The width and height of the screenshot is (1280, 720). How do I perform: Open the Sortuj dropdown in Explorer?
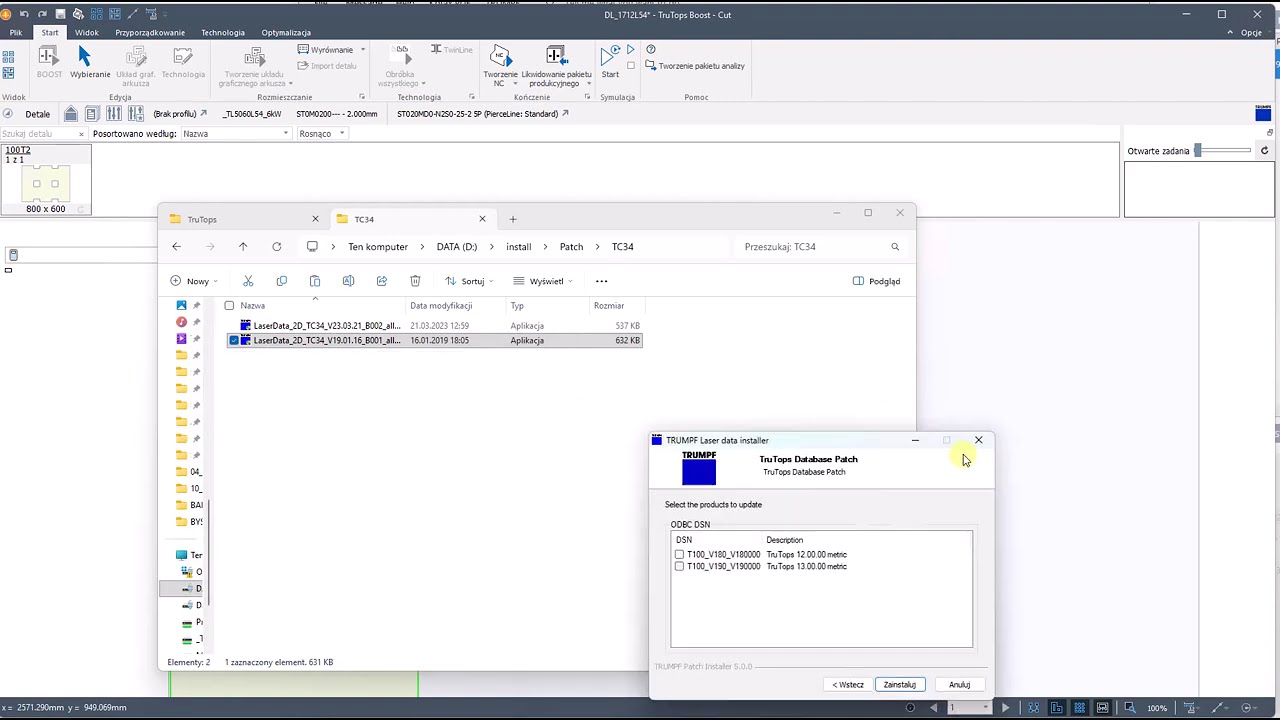[x=468, y=281]
